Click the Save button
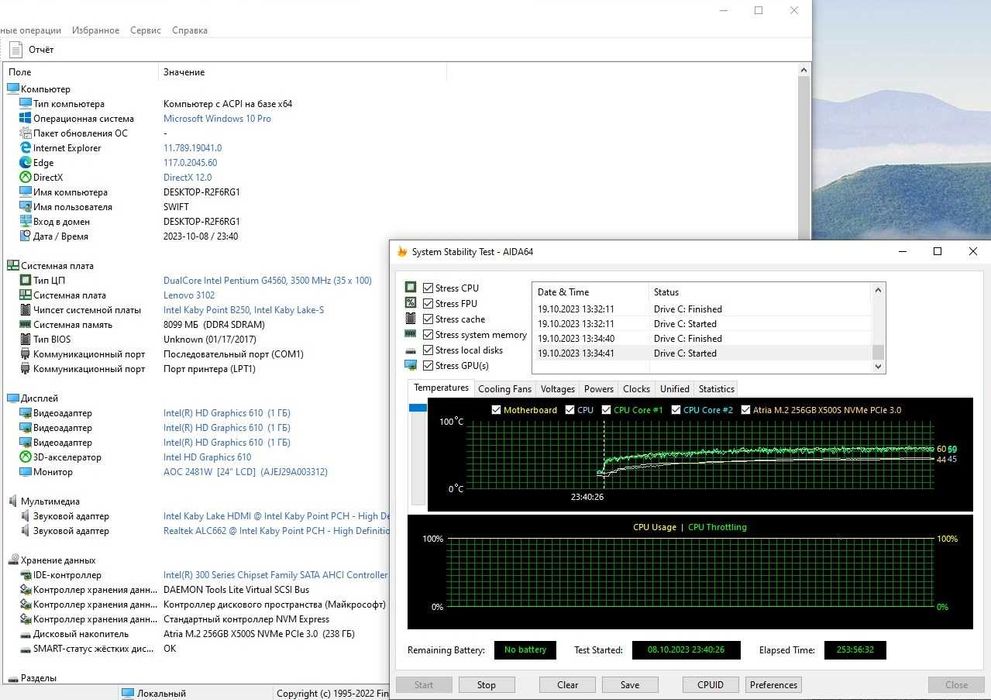991x700 pixels. (x=629, y=685)
